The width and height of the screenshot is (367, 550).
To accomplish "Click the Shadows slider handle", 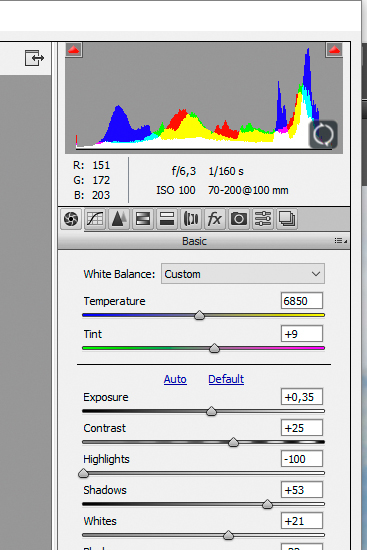I will pos(267,504).
